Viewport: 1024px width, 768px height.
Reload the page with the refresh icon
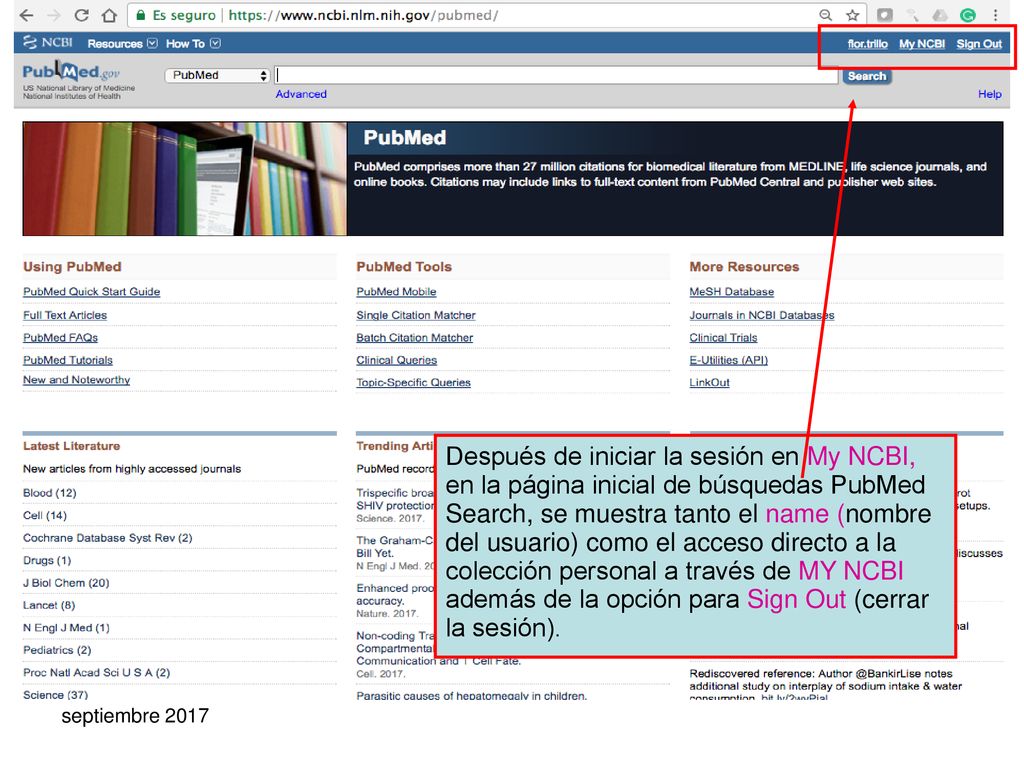pyautogui.click(x=82, y=15)
